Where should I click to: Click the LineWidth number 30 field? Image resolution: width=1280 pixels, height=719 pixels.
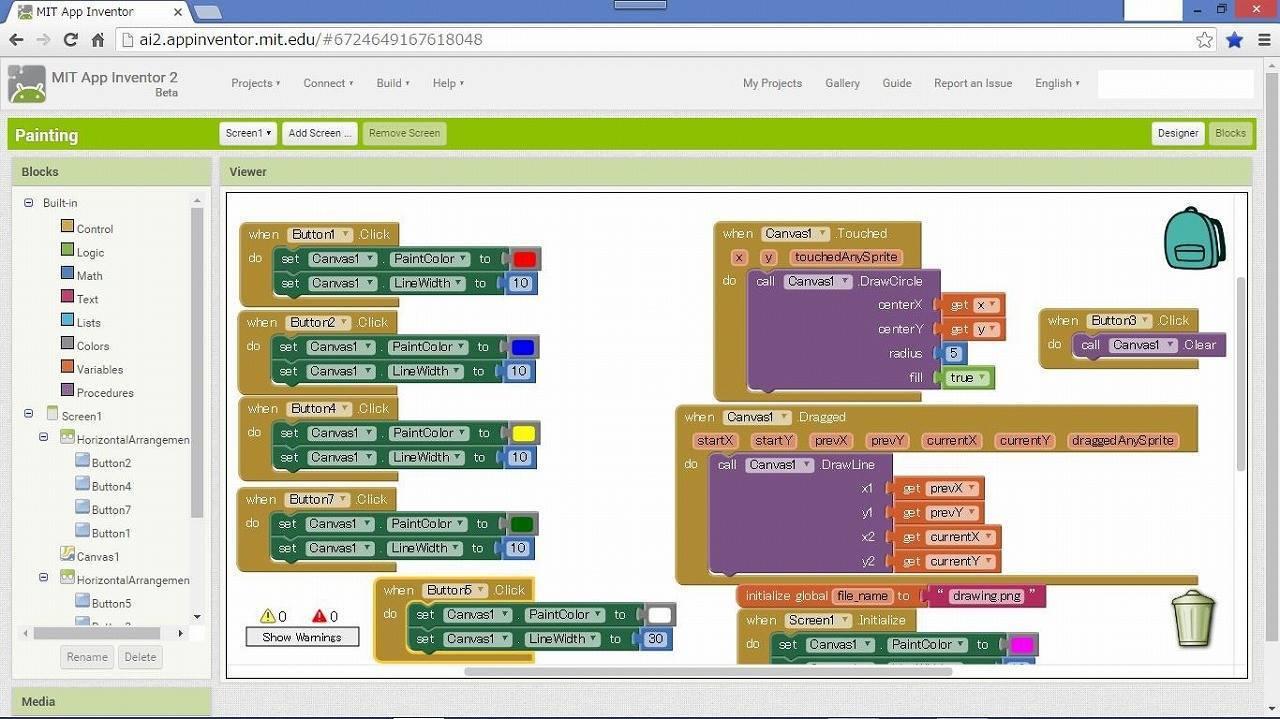point(656,639)
